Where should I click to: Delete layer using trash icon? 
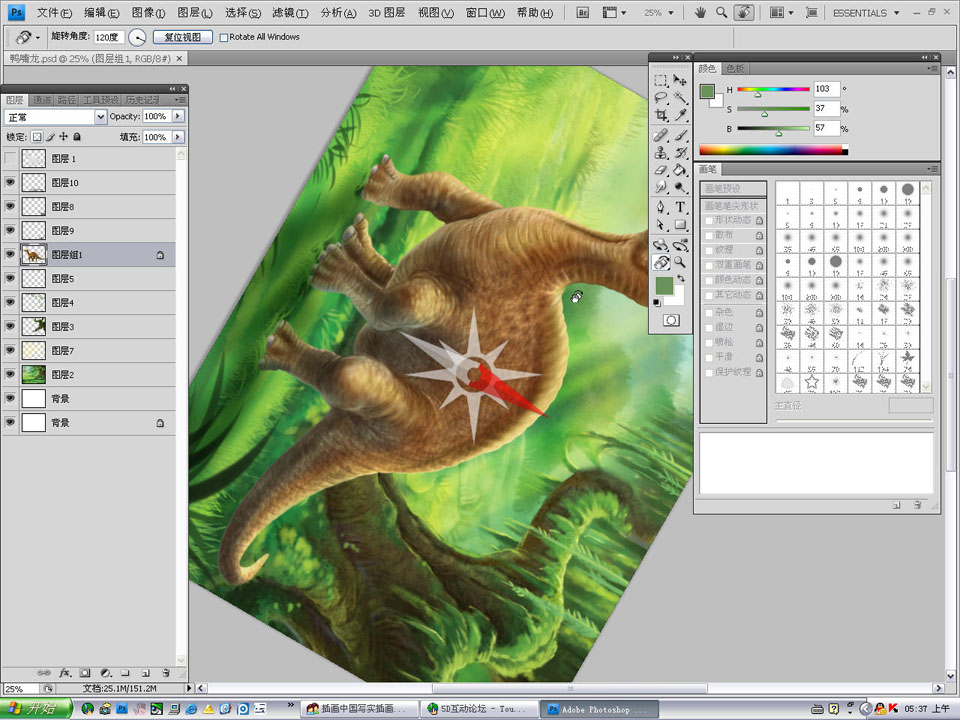coord(166,672)
